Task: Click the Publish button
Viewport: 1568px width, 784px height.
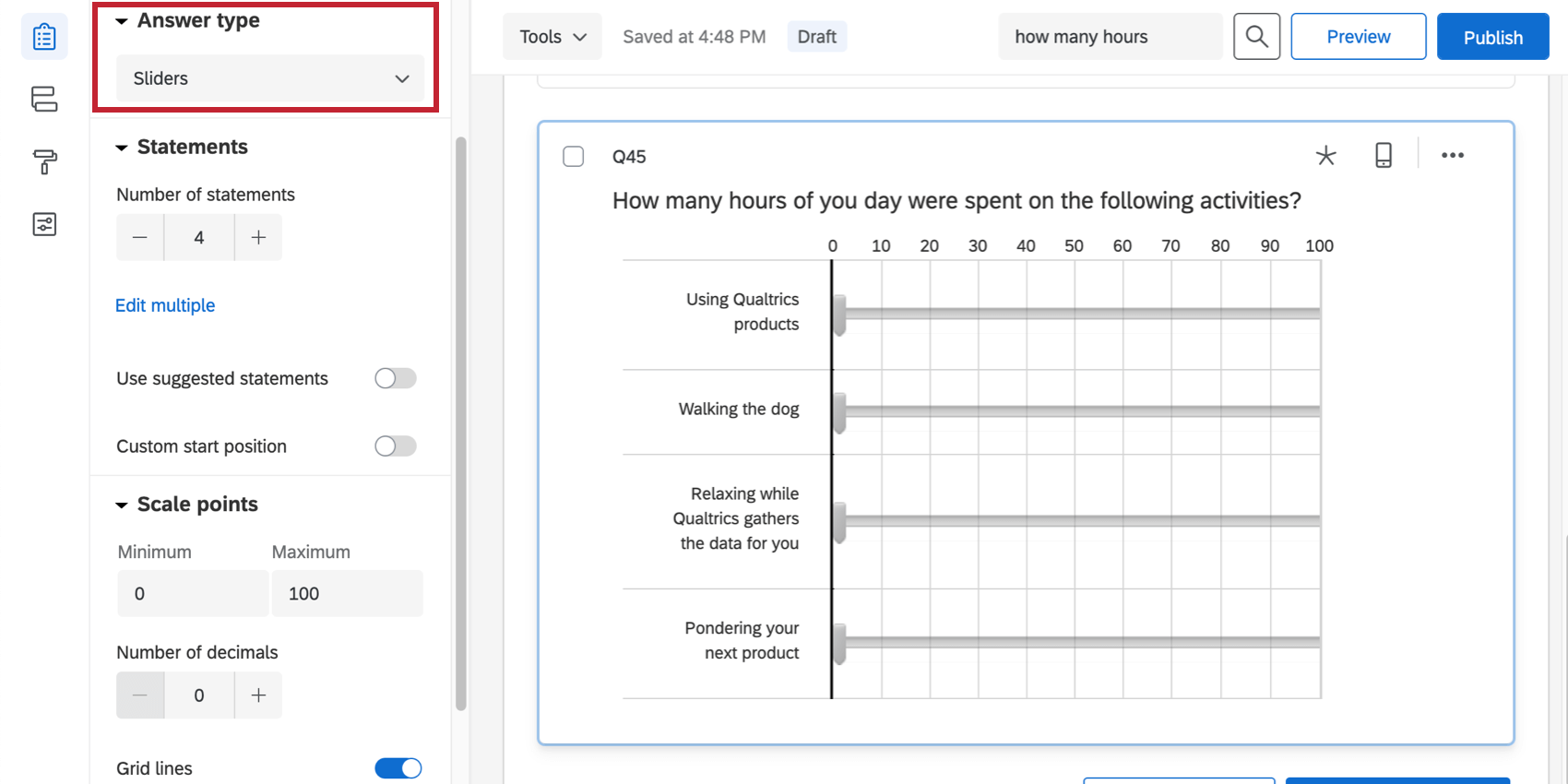Action: tap(1492, 37)
